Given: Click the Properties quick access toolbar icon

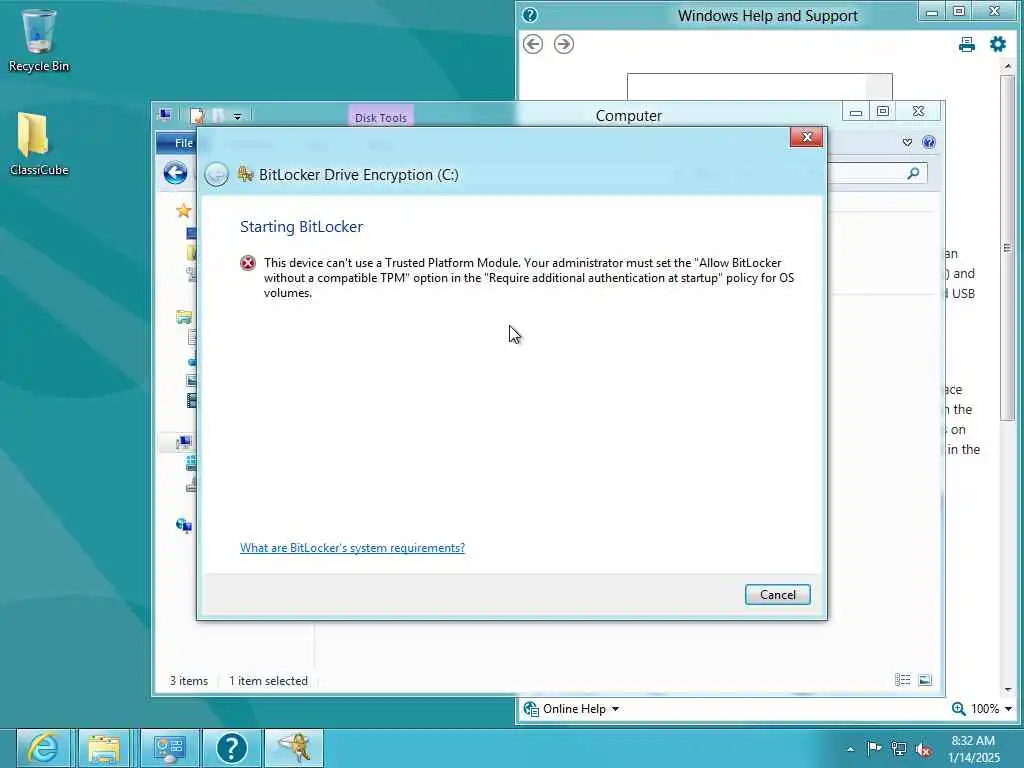Looking at the screenshot, I should 197,116.
